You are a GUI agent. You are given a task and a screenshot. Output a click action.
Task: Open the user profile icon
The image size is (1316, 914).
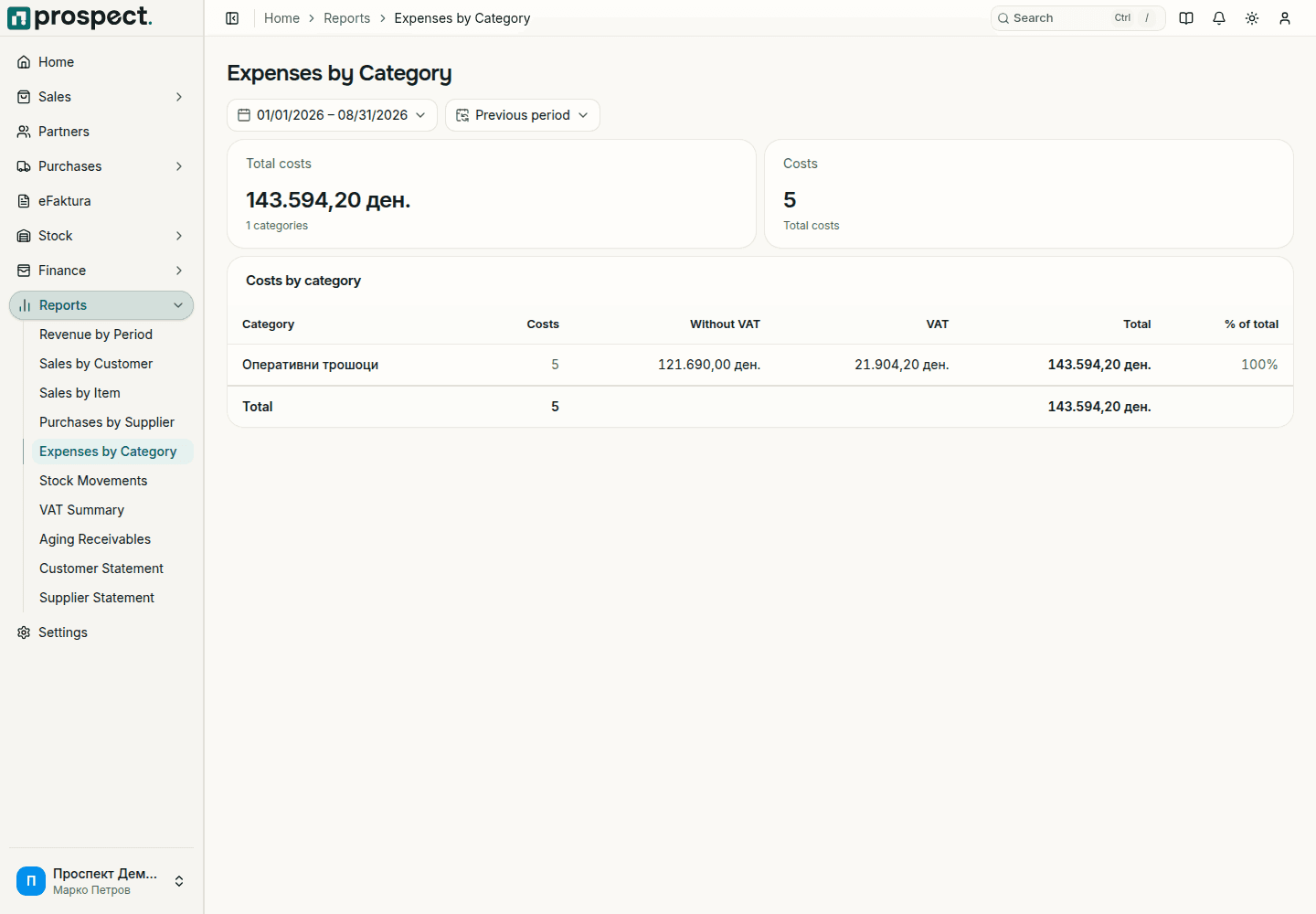tap(1285, 18)
